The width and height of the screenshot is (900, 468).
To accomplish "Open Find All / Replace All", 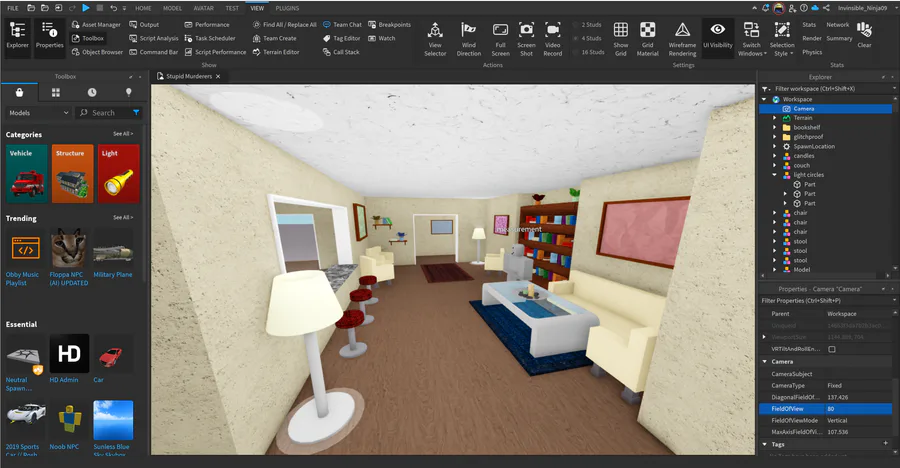I will (284, 25).
